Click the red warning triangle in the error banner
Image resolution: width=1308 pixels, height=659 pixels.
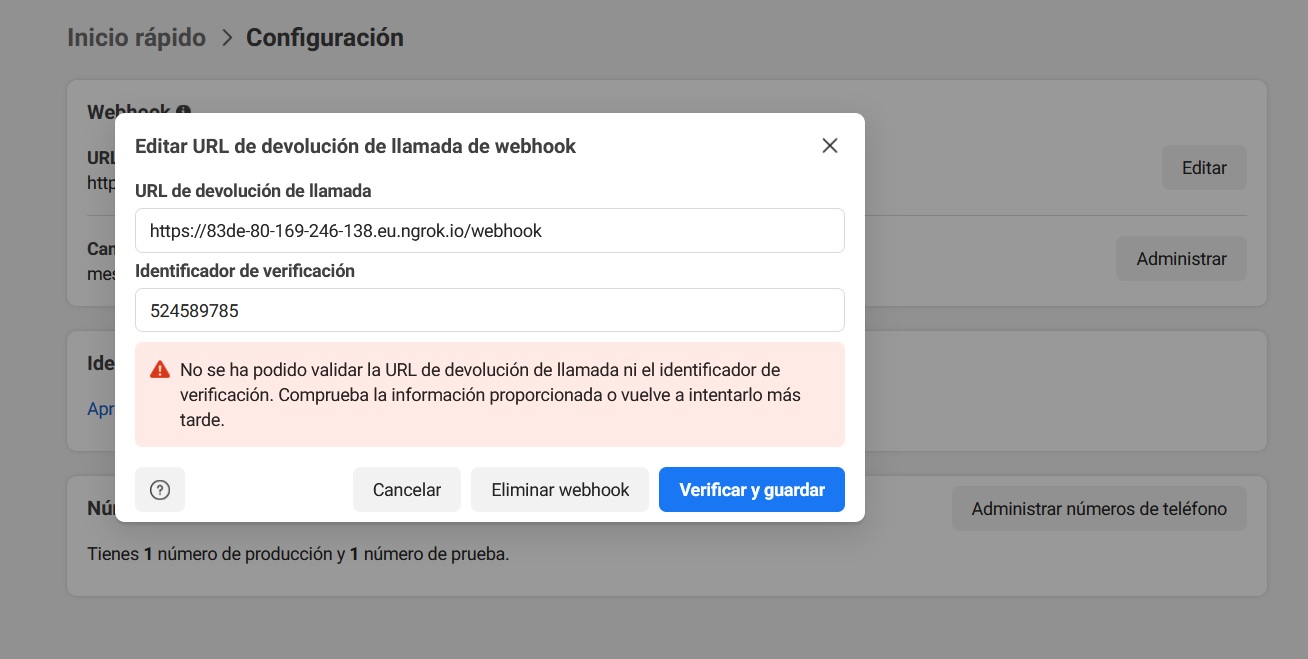158,369
